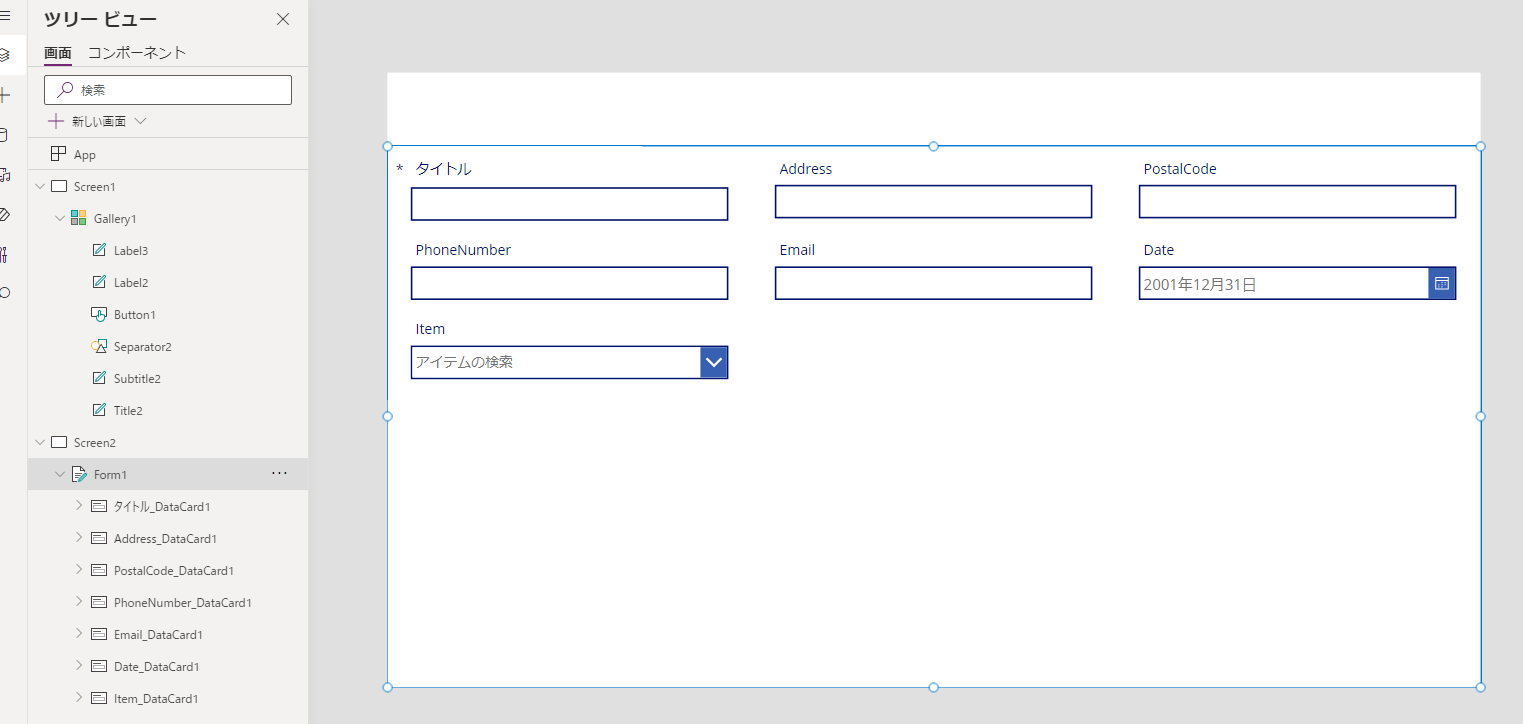Click the PostalCode text input
This screenshot has width=1523, height=724.
[1297, 201]
